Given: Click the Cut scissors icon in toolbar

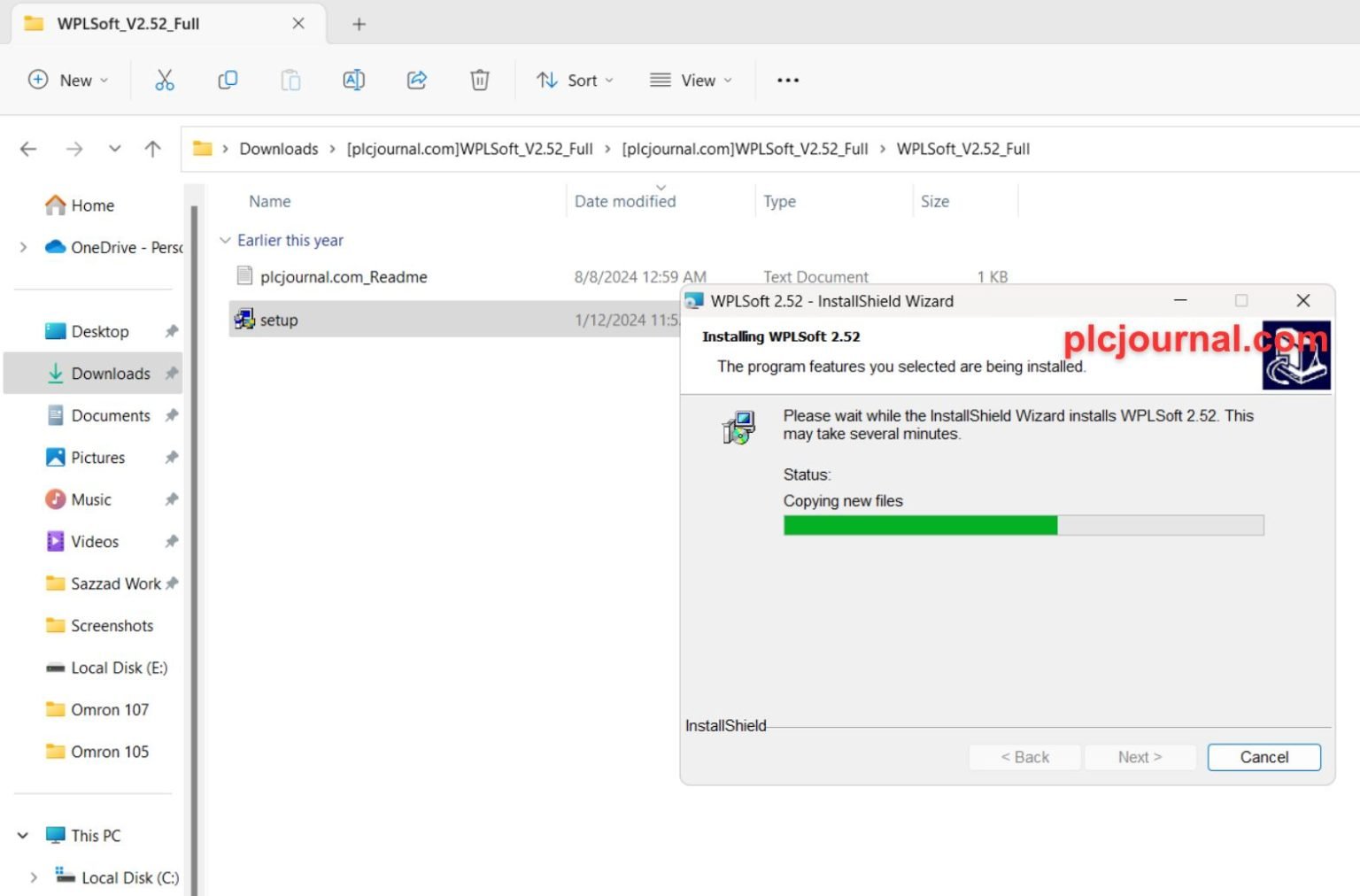Looking at the screenshot, I should pyautogui.click(x=165, y=81).
